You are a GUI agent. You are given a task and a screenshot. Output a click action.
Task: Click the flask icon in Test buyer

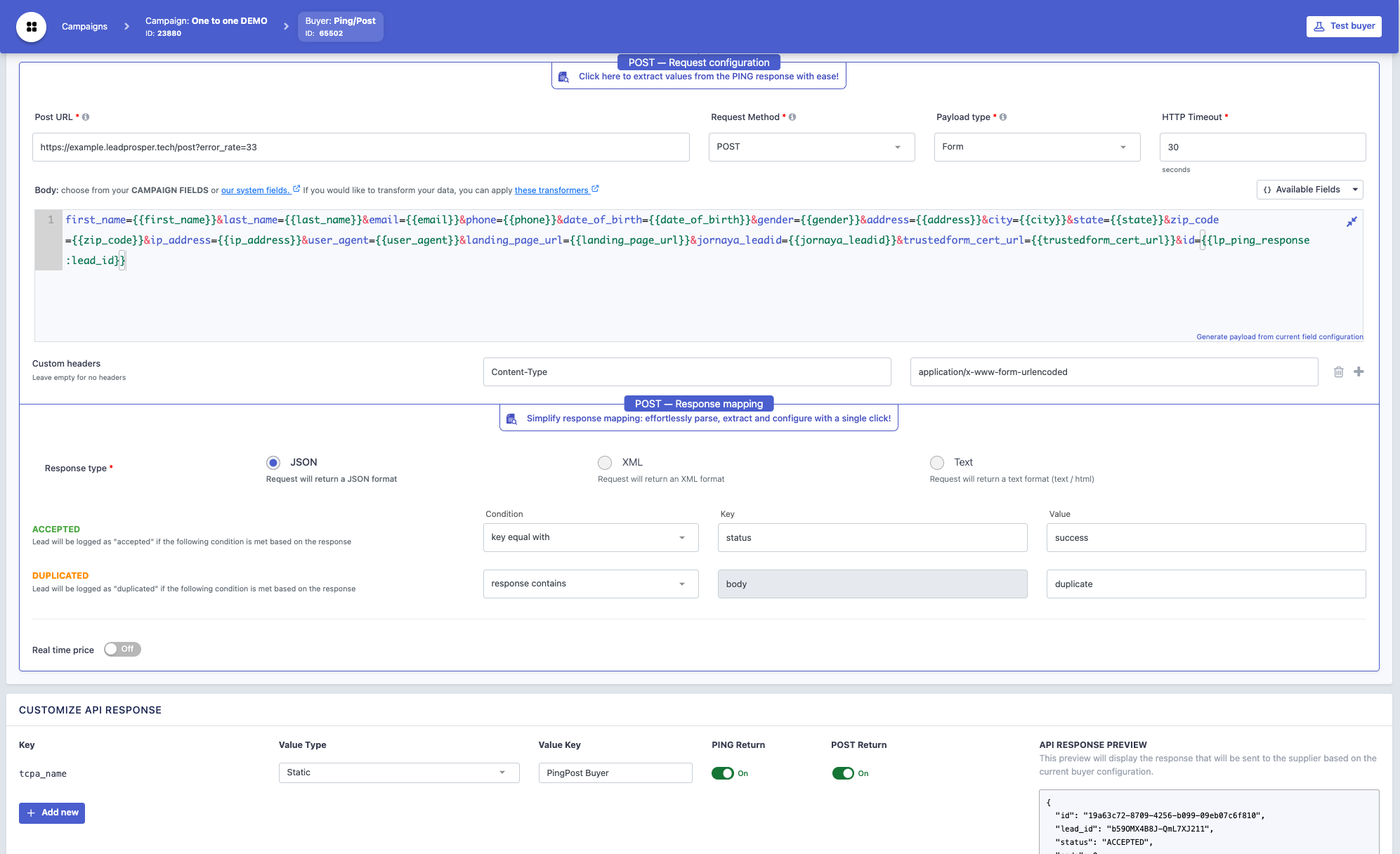tap(1319, 26)
